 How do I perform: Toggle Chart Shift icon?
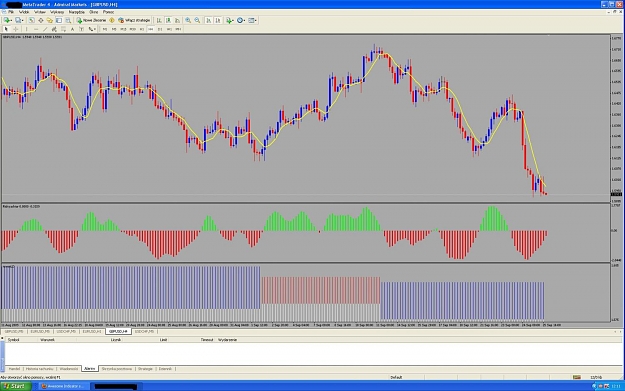(218, 20)
